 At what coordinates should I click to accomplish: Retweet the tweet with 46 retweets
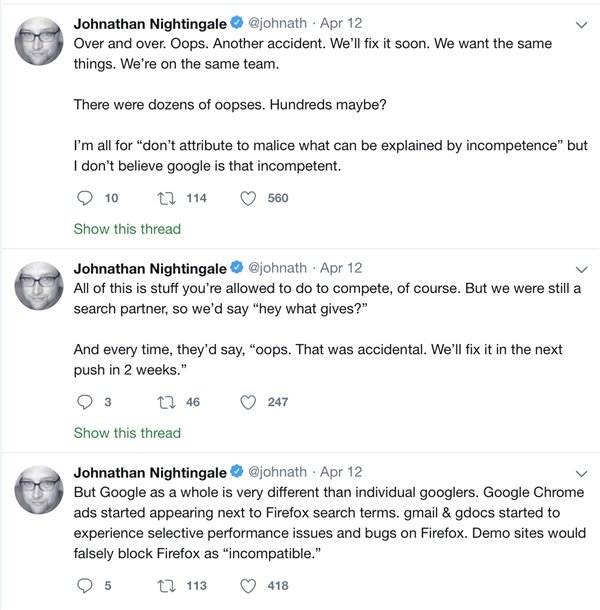coord(164,402)
